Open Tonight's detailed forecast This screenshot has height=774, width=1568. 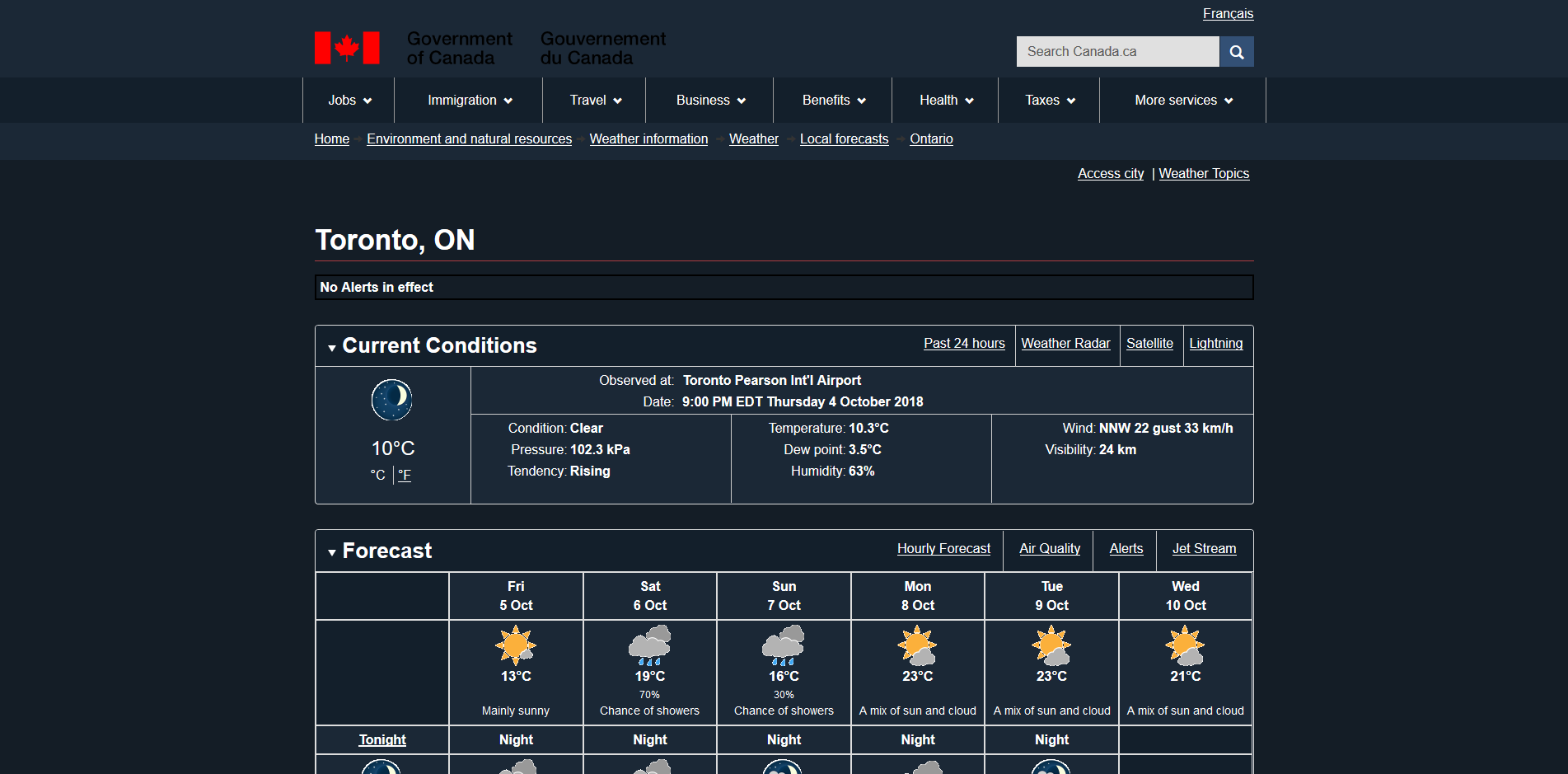381,739
